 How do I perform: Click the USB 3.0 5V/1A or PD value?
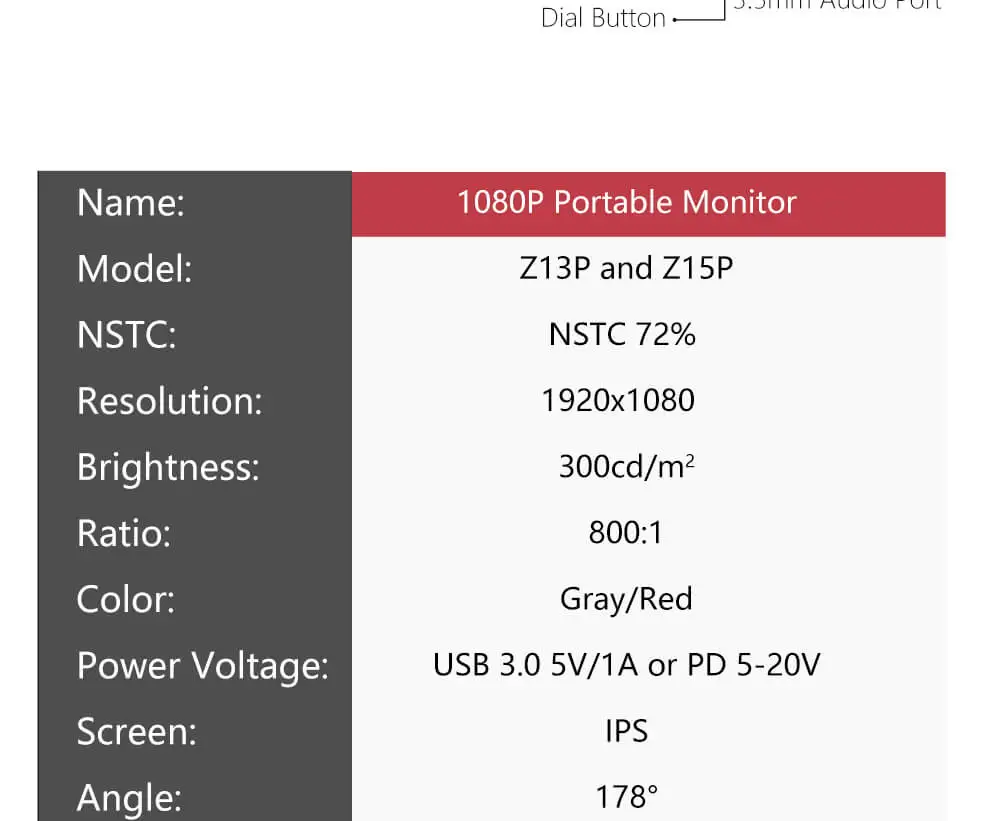[x=626, y=665]
